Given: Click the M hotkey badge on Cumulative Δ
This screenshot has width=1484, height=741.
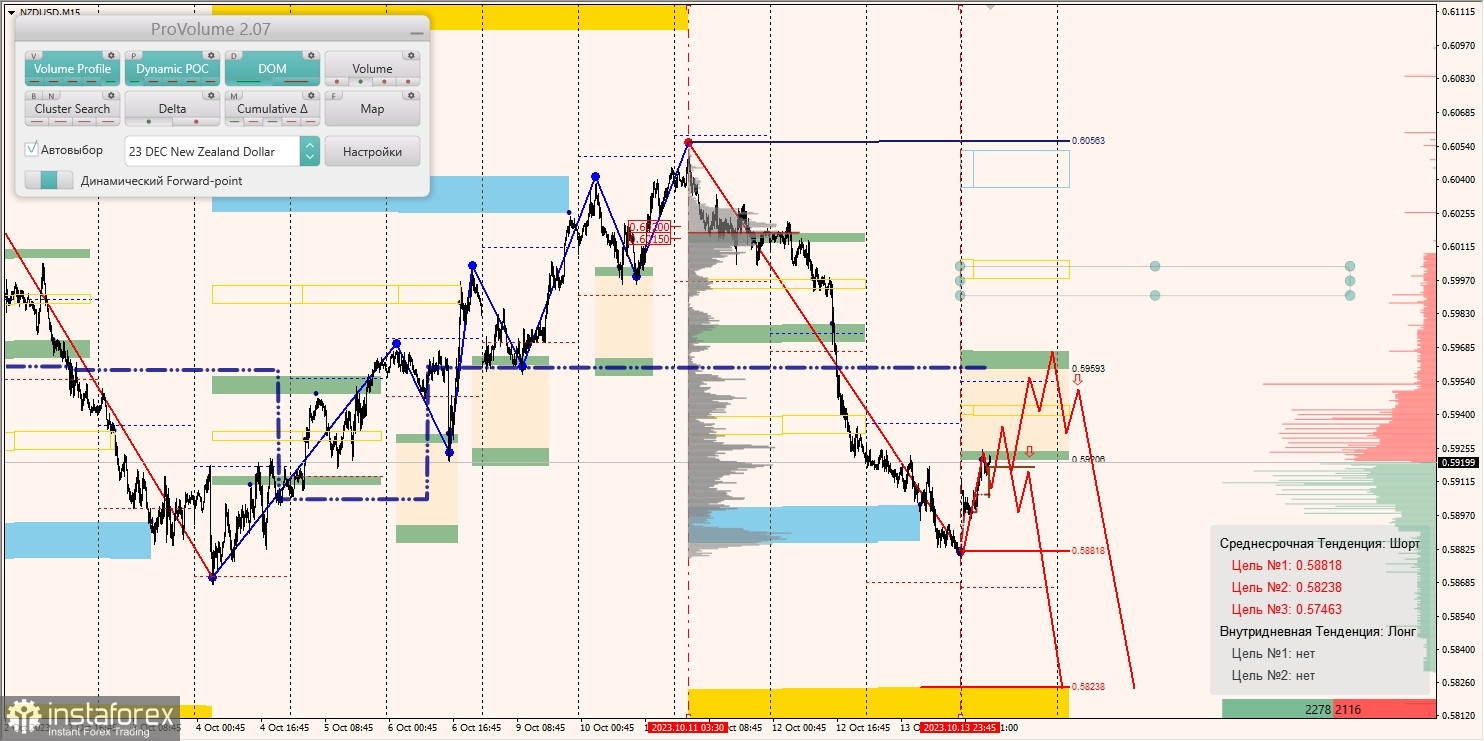Looking at the screenshot, I should click(236, 97).
